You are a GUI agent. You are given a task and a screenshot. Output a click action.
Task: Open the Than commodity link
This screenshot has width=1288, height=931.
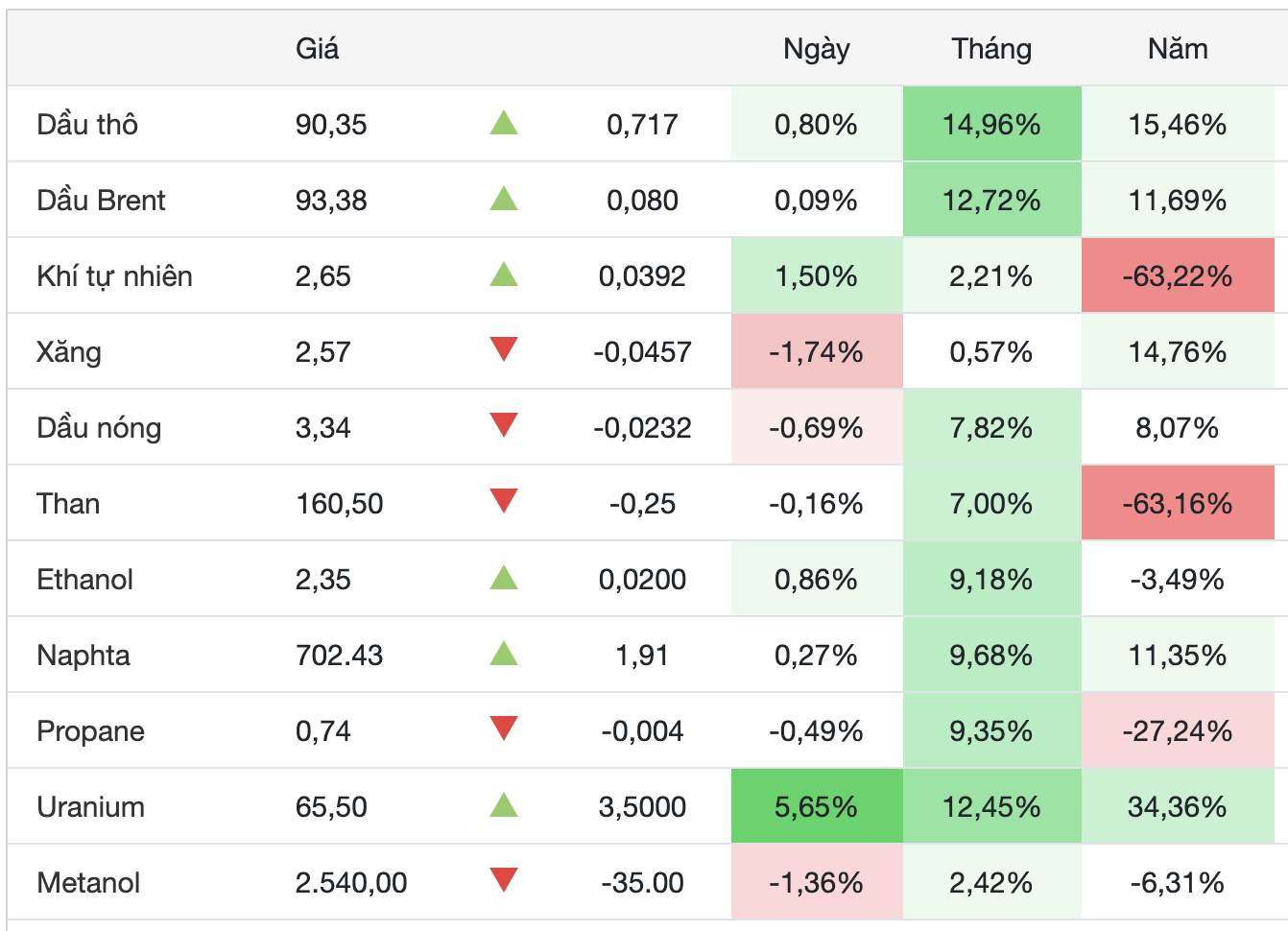coord(68,503)
